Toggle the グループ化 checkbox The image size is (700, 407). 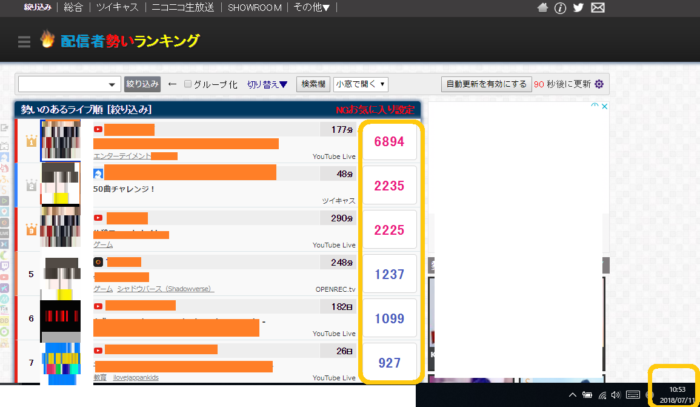[188, 84]
